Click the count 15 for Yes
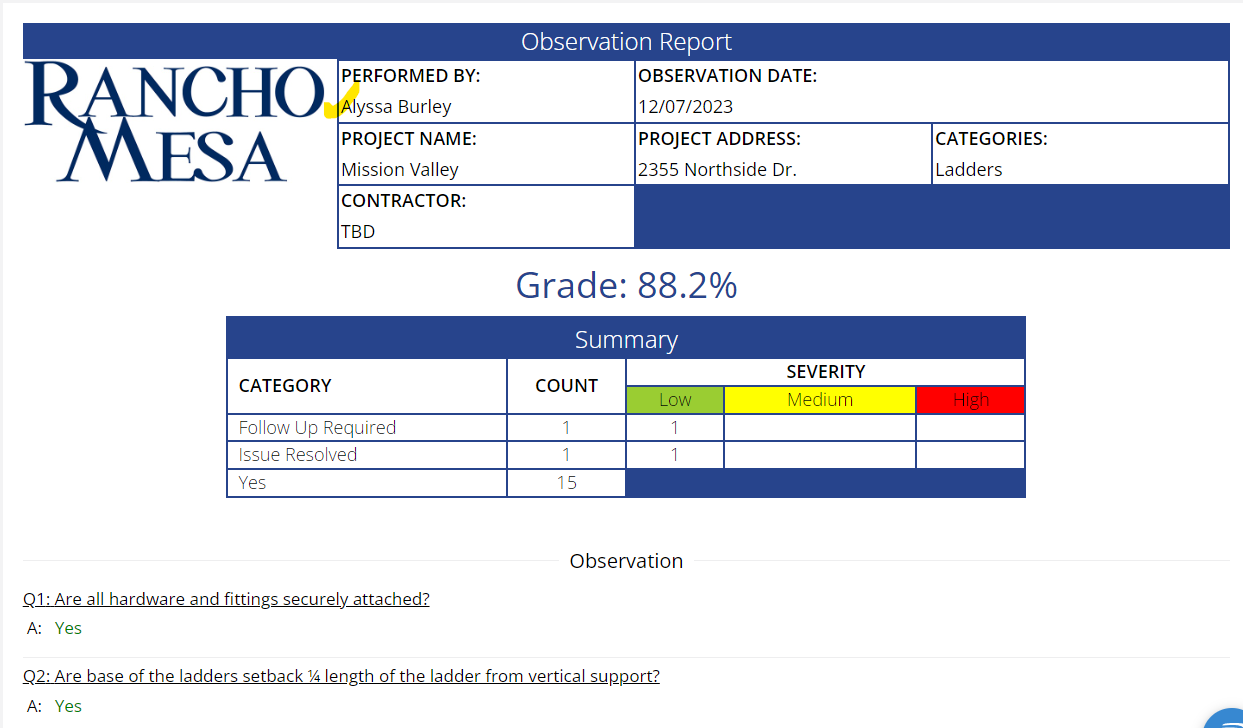This screenshot has width=1243, height=728. 567,482
